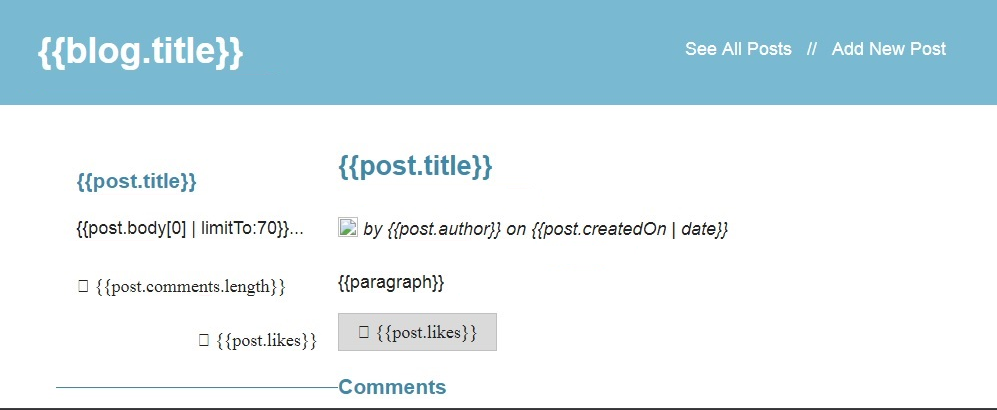Image resolution: width=997 pixels, height=410 pixels.
Task: Select the sidebar {{post.title}} heading
Action: [137, 182]
